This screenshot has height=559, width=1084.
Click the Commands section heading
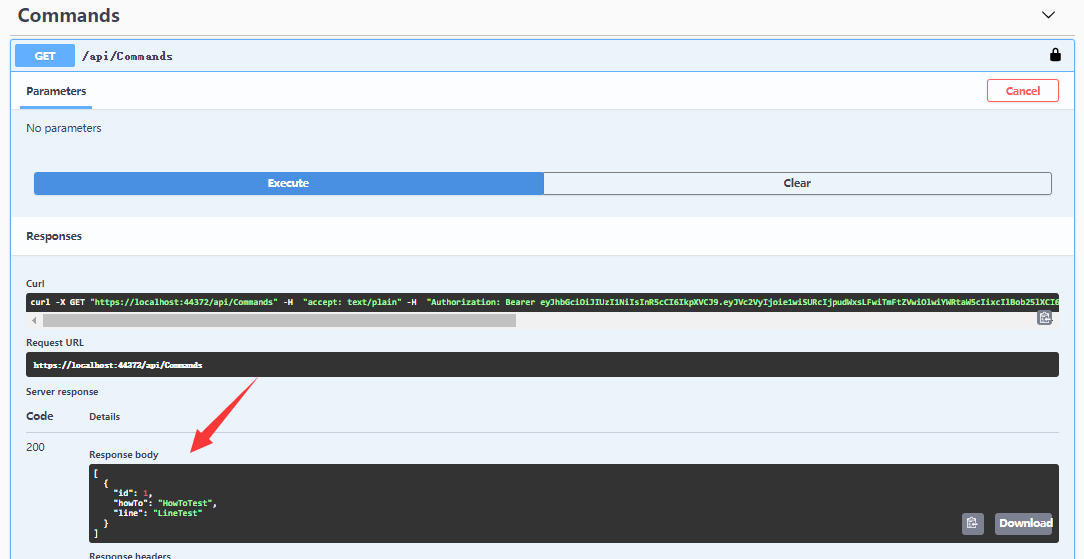68,15
